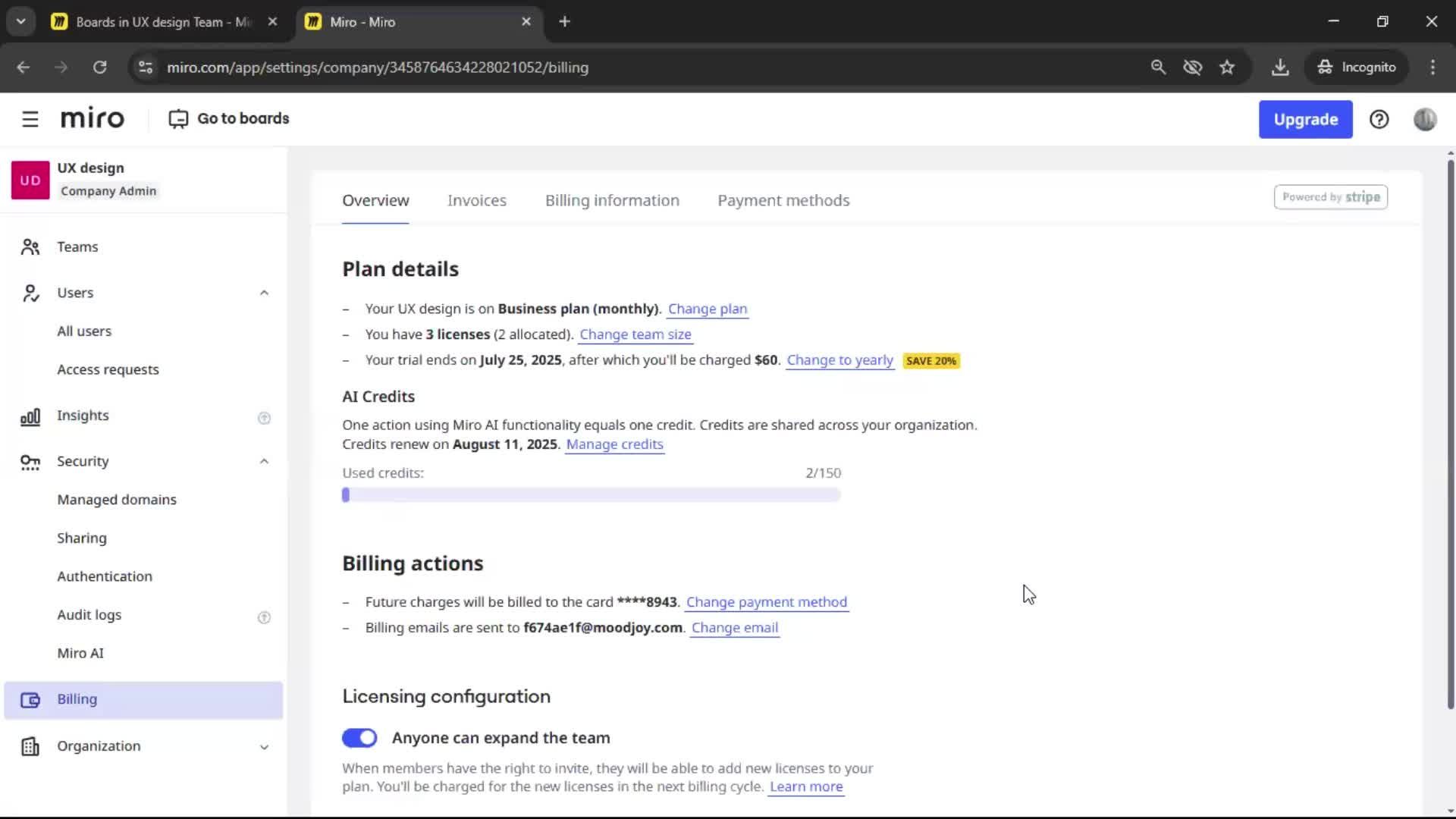The height and width of the screenshot is (819, 1456).
Task: Click the UD organization badge
Action: [x=30, y=180]
